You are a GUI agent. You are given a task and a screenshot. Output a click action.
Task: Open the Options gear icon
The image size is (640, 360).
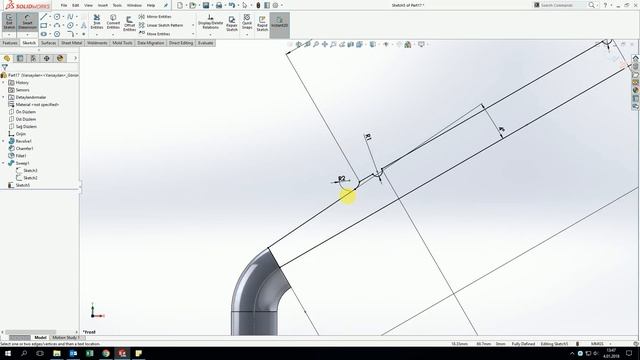(276, 5)
